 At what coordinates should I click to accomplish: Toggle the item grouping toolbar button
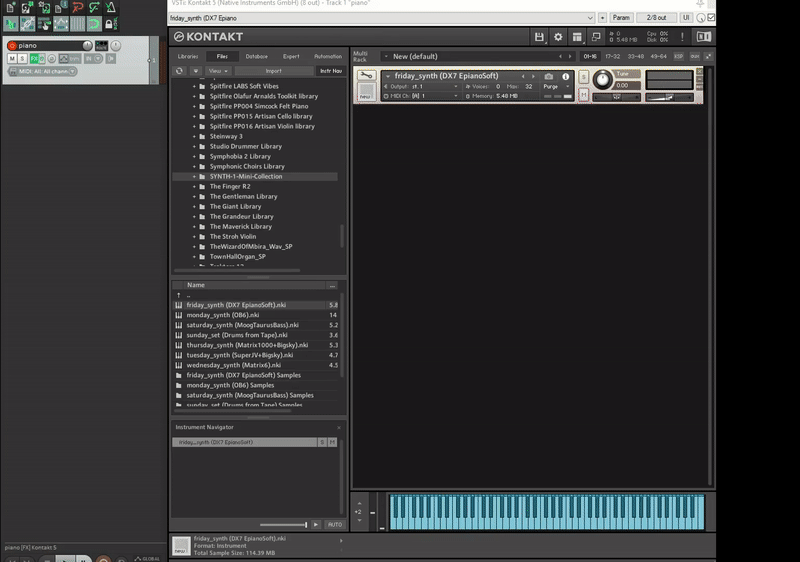(28, 24)
